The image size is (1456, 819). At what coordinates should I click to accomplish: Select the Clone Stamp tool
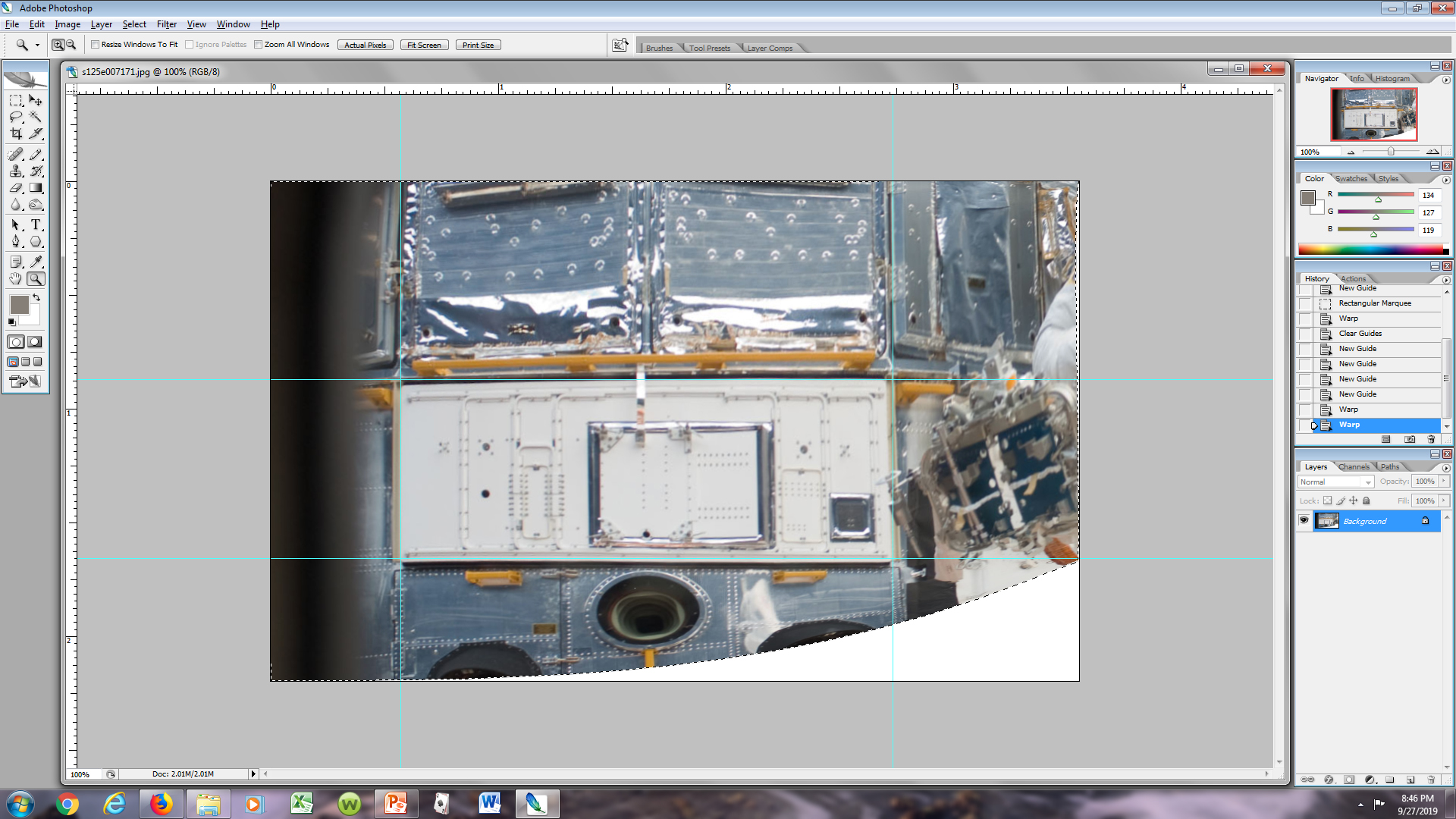(x=16, y=171)
